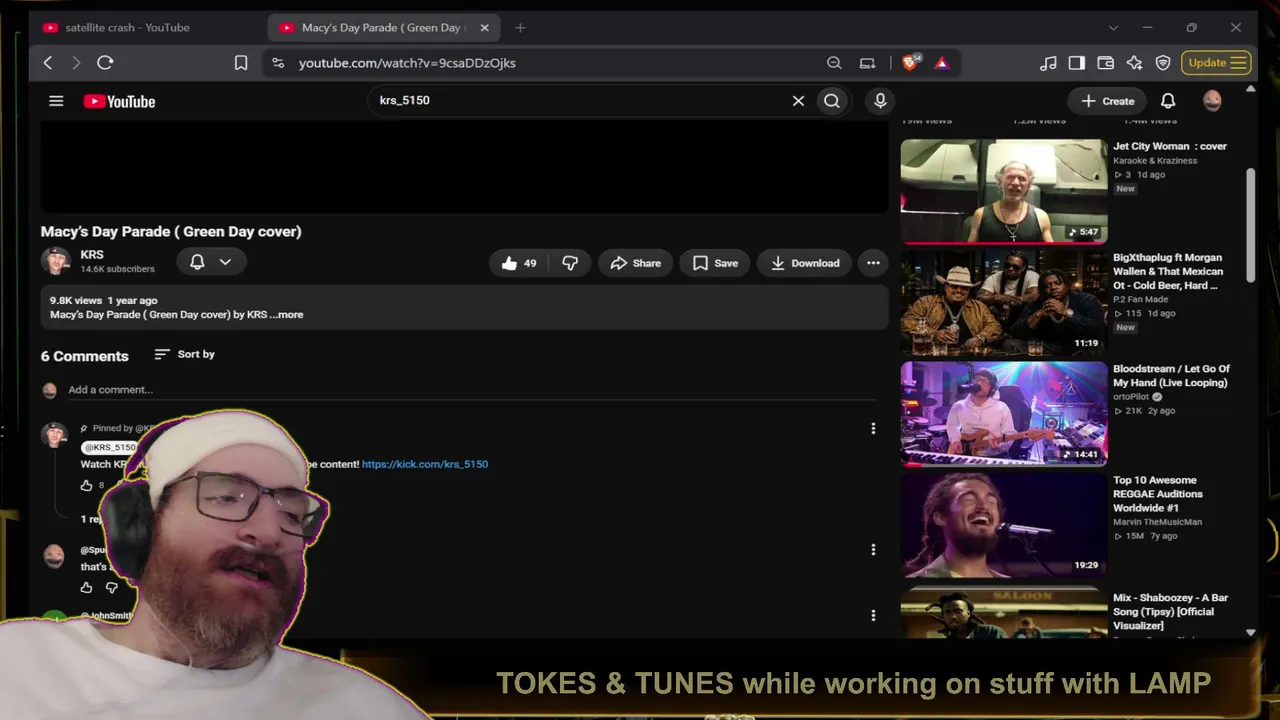Toggle the browser sidebar panel

coord(1077,63)
